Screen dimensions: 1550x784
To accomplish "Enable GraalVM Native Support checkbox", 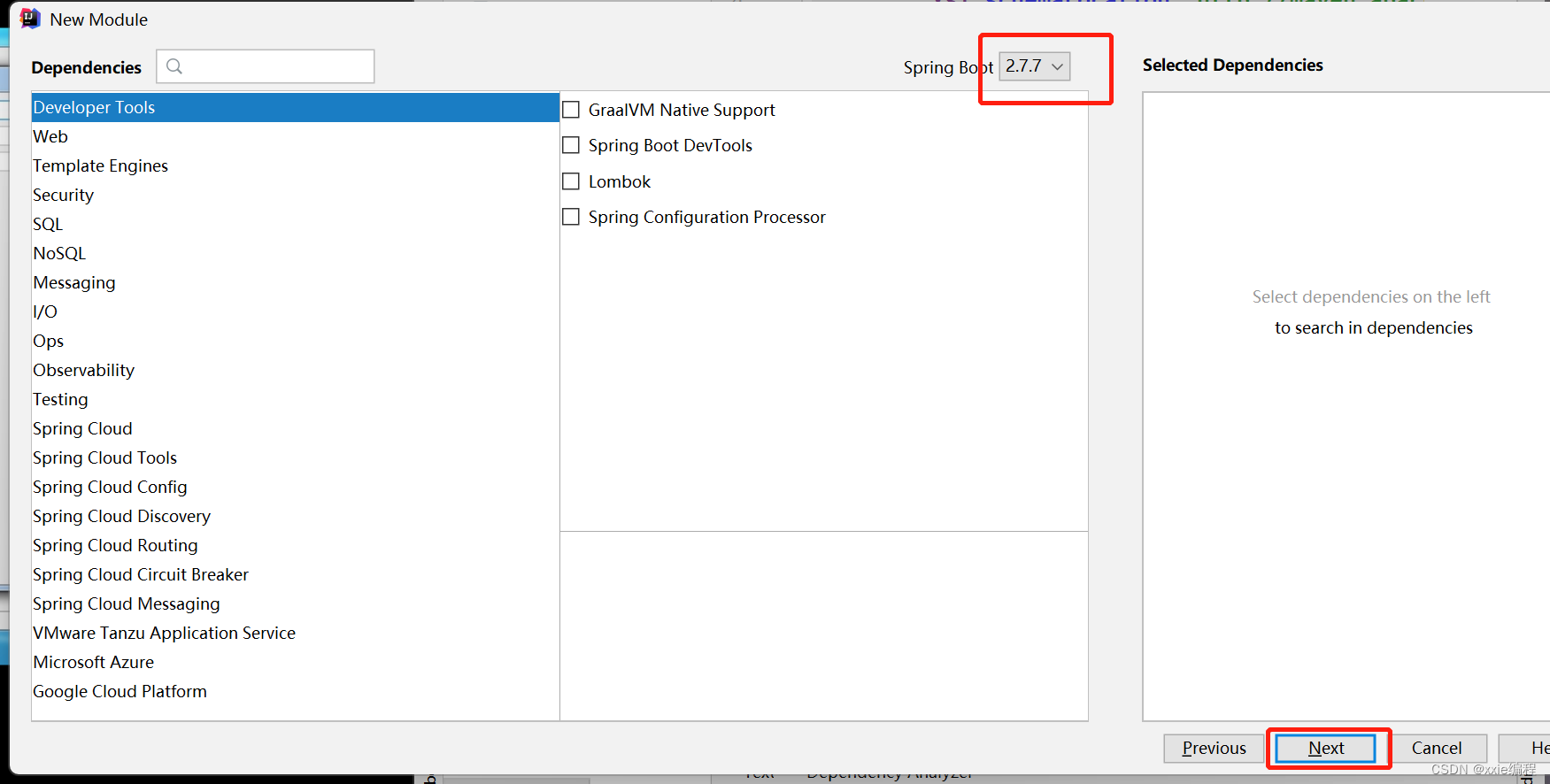I will [571, 110].
